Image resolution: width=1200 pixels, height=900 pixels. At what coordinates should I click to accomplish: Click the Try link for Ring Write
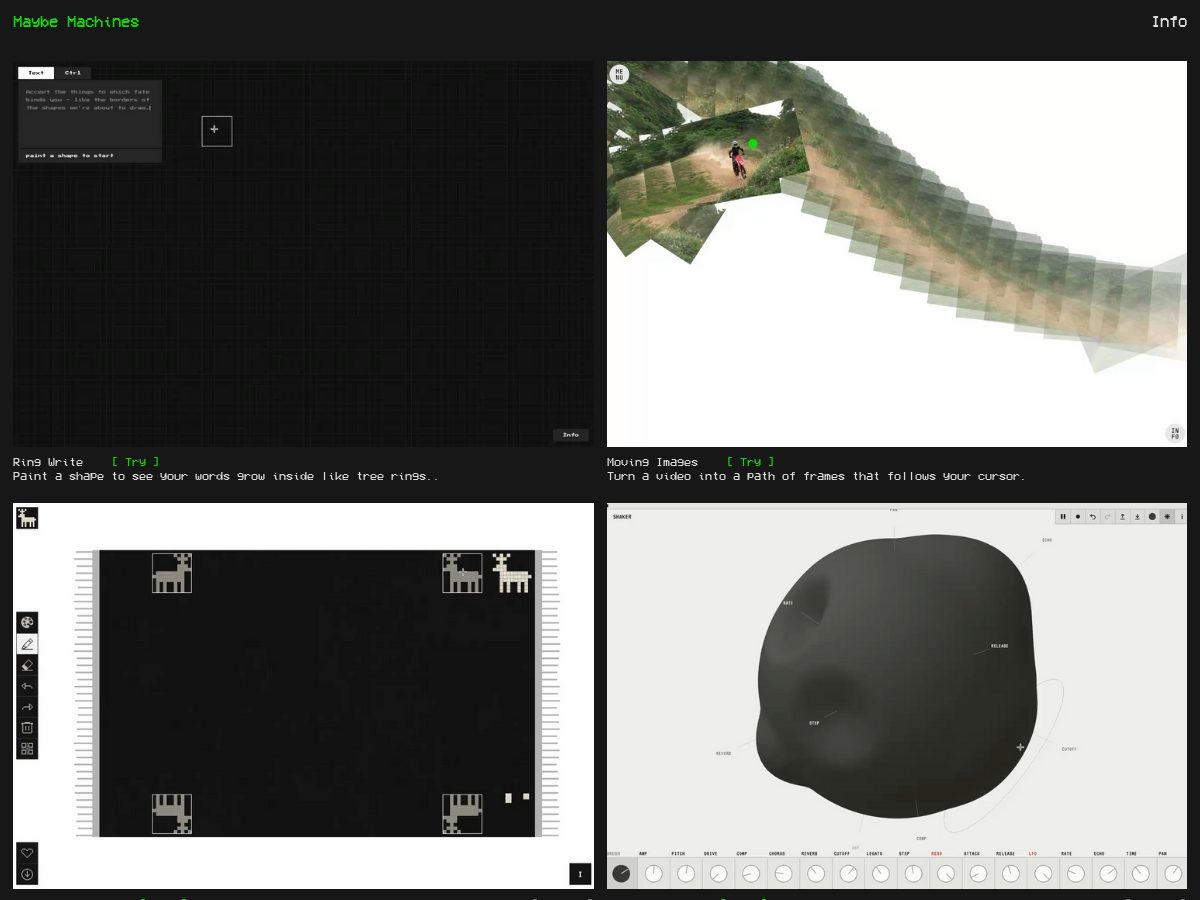[136, 462]
